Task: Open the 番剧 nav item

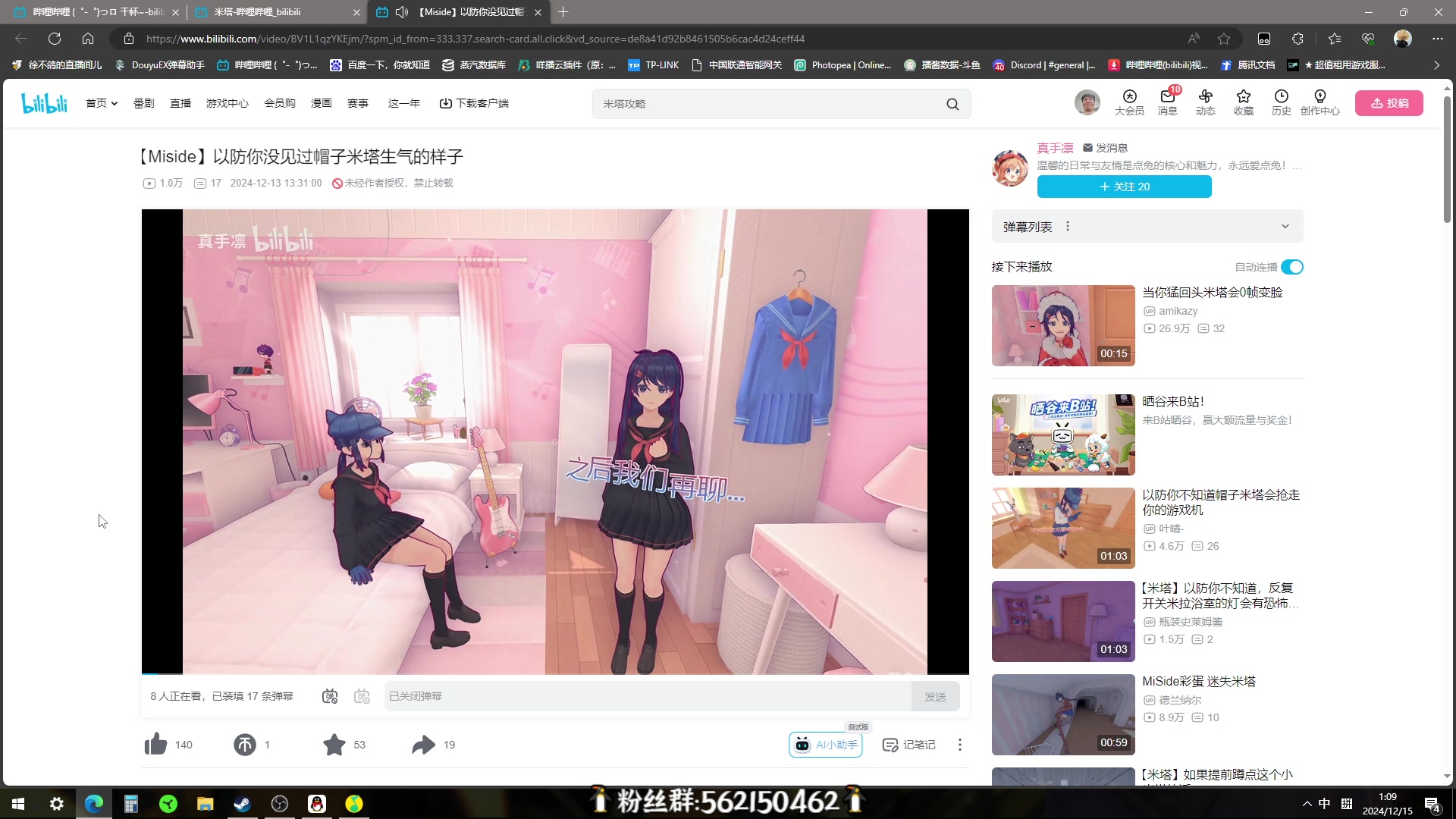Action: pos(144,103)
